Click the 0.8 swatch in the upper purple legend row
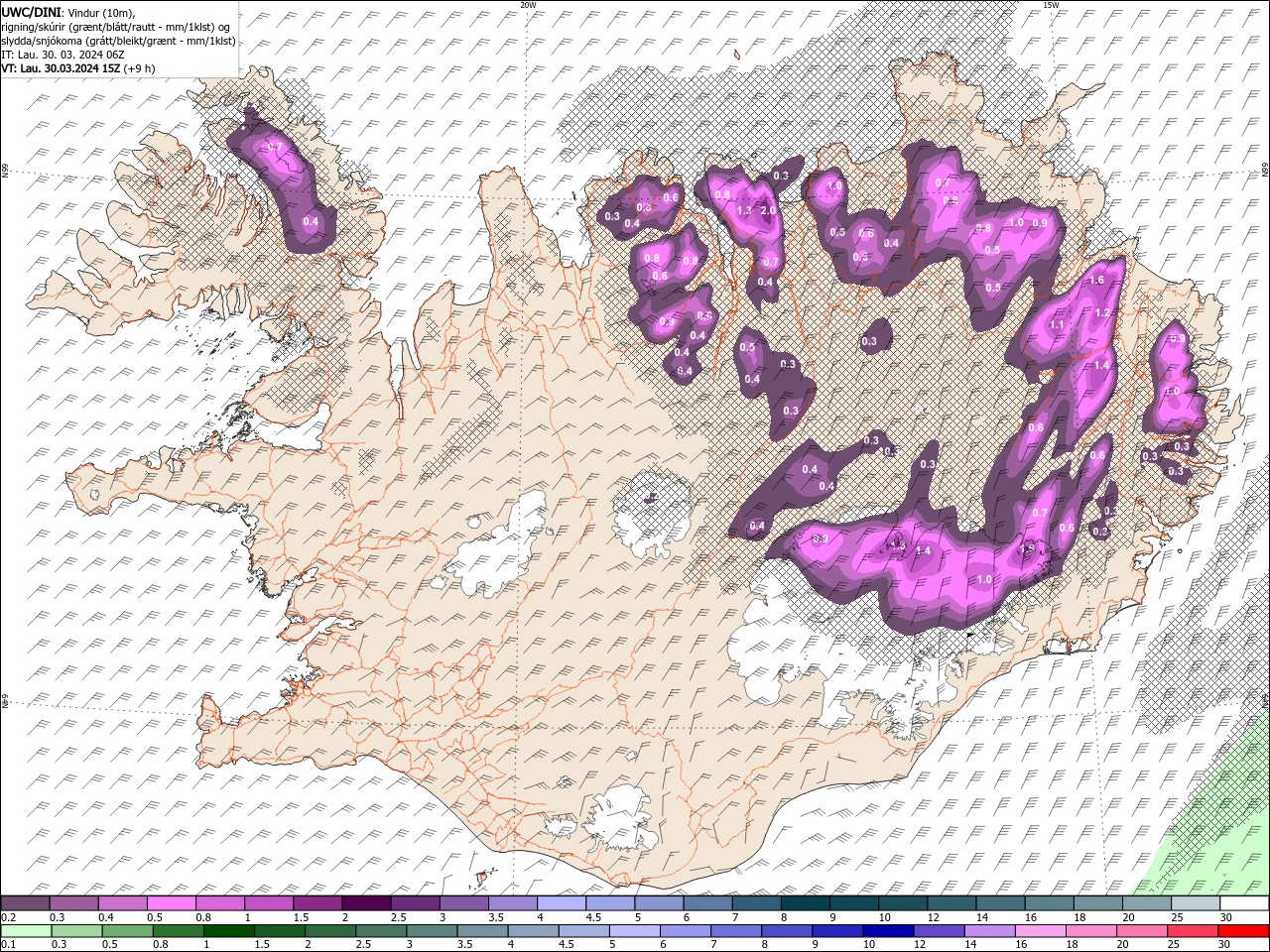 tap(220, 903)
